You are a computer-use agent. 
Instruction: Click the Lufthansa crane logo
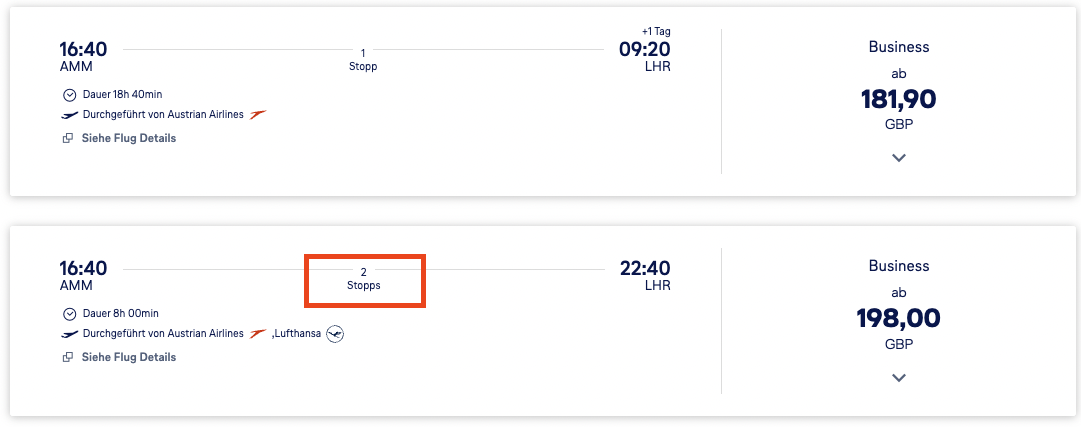click(x=335, y=334)
